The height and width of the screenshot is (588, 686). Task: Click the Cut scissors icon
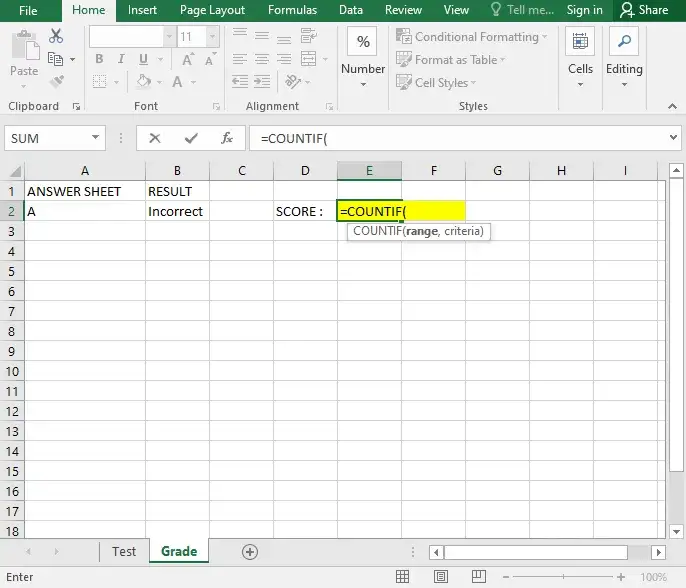56,37
